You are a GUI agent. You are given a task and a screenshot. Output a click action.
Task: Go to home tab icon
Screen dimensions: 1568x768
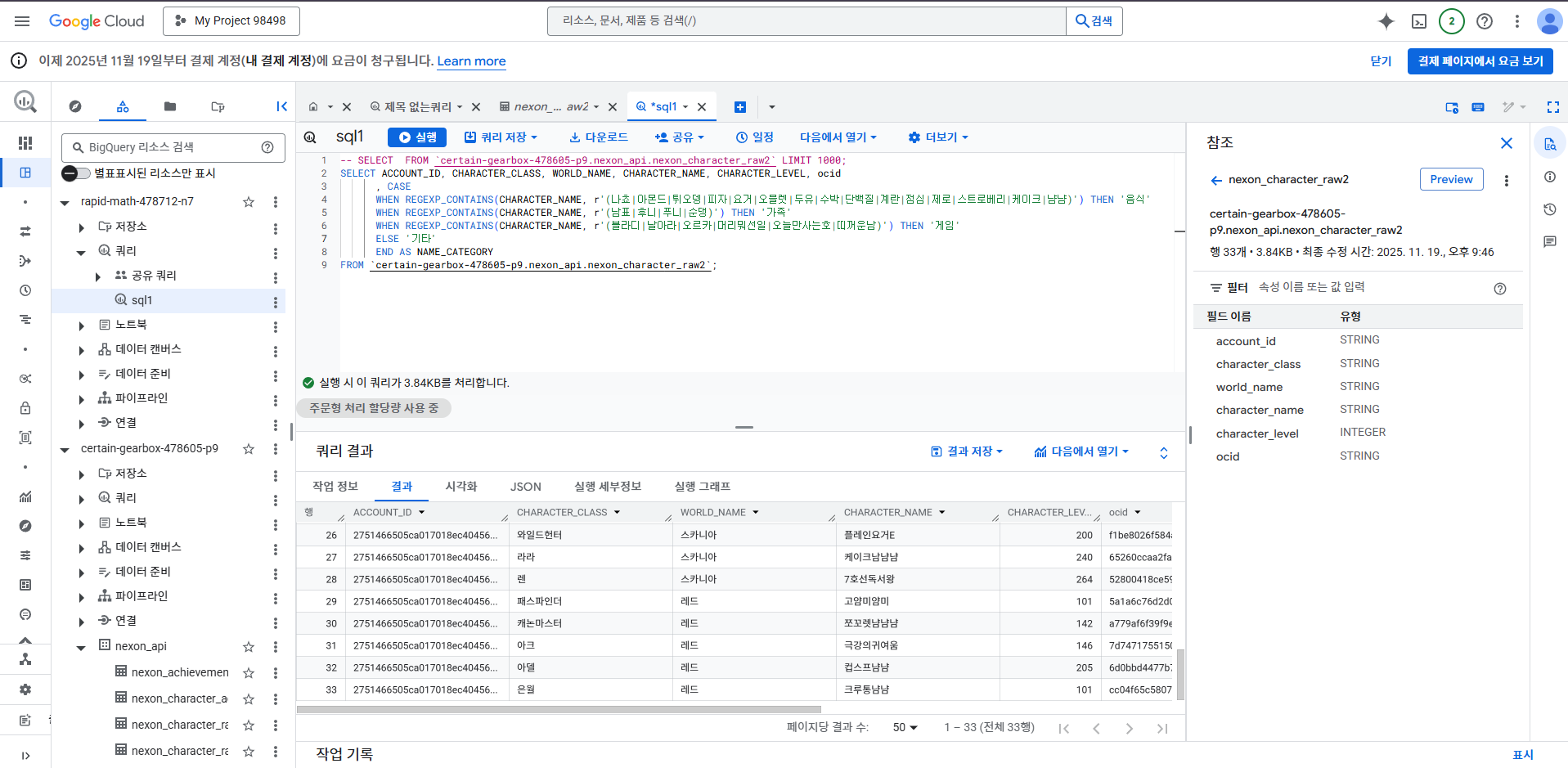tap(313, 107)
